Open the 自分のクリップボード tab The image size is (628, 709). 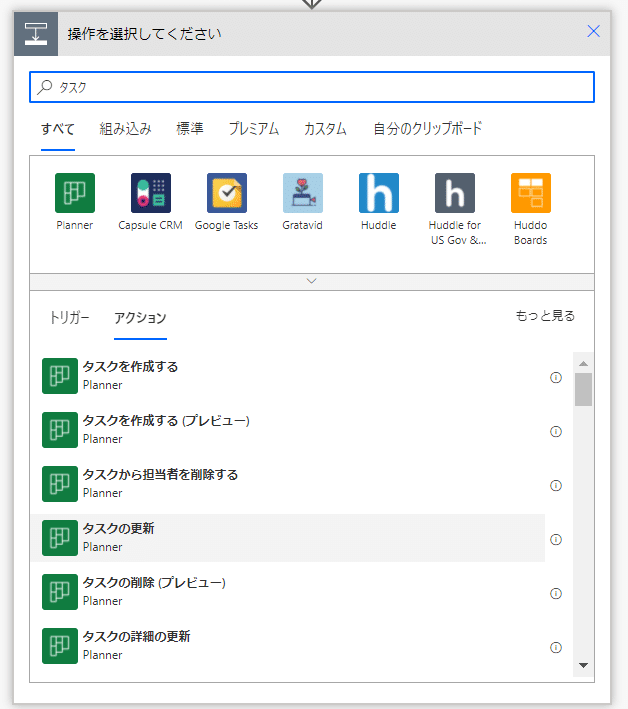(x=427, y=129)
